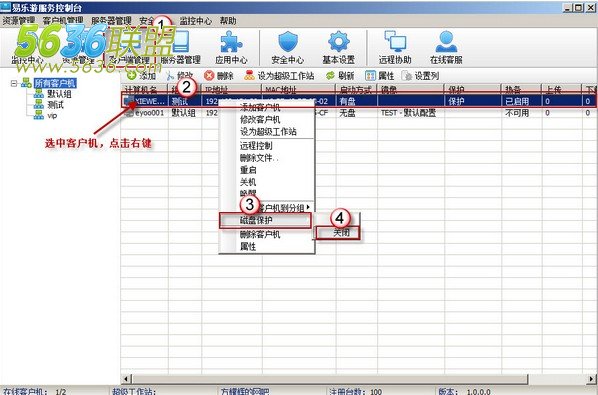Click 关闭 in the submenu

[341, 232]
